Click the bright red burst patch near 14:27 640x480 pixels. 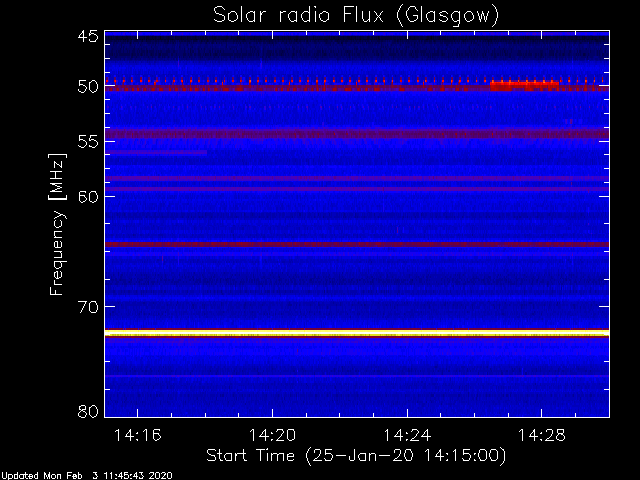(x=524, y=86)
